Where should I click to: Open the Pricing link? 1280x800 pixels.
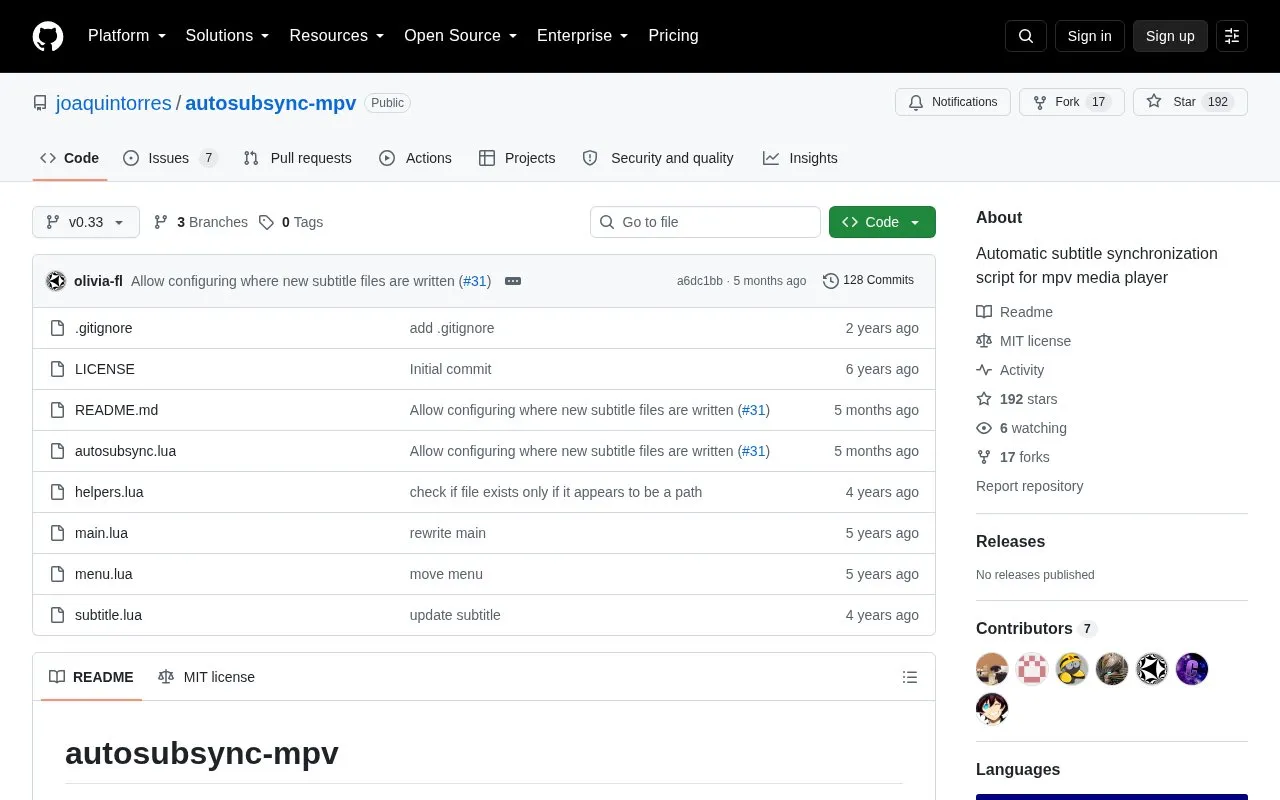[673, 36]
